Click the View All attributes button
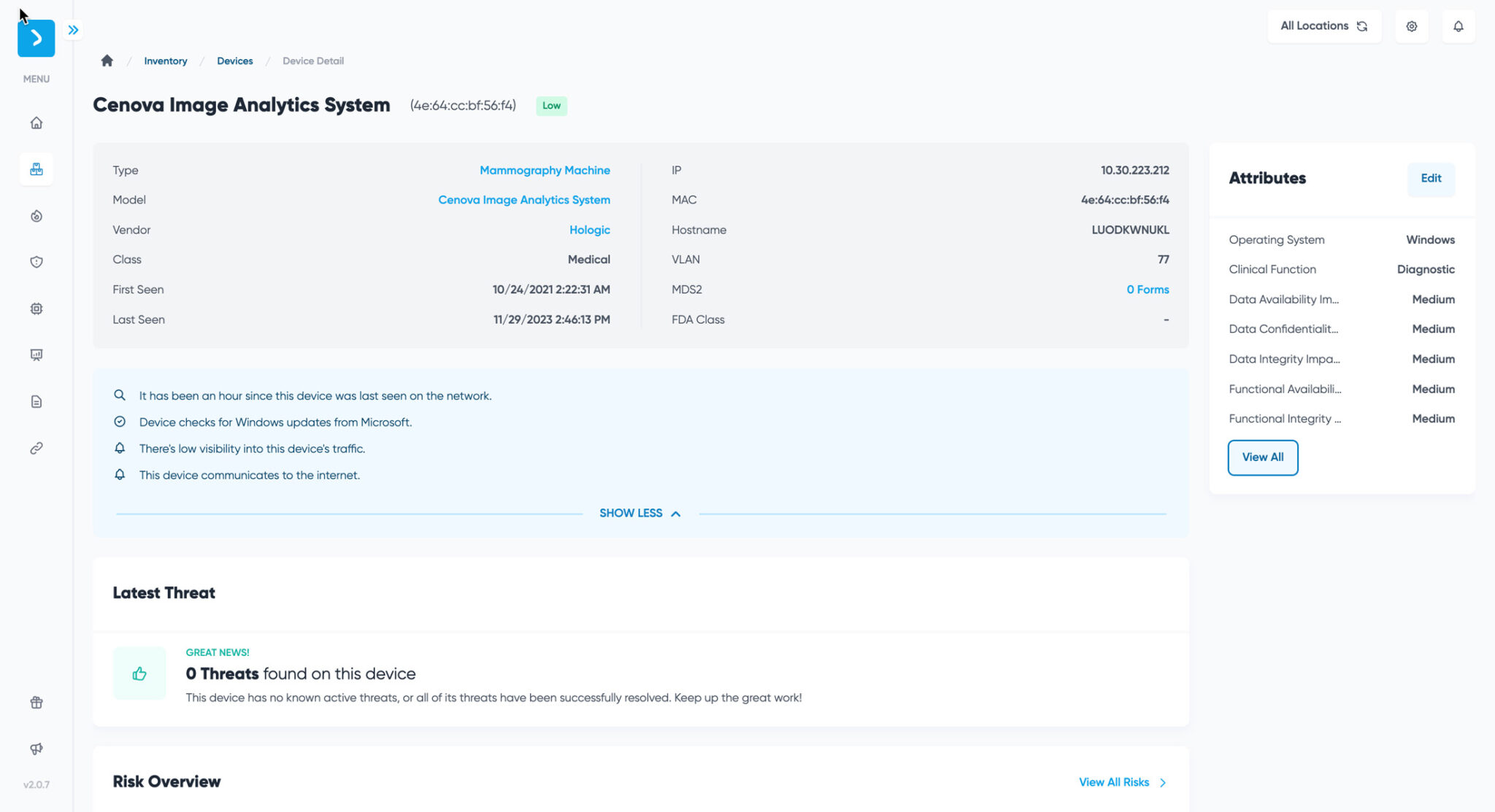Viewport: 1495px width, 812px height. click(1263, 457)
